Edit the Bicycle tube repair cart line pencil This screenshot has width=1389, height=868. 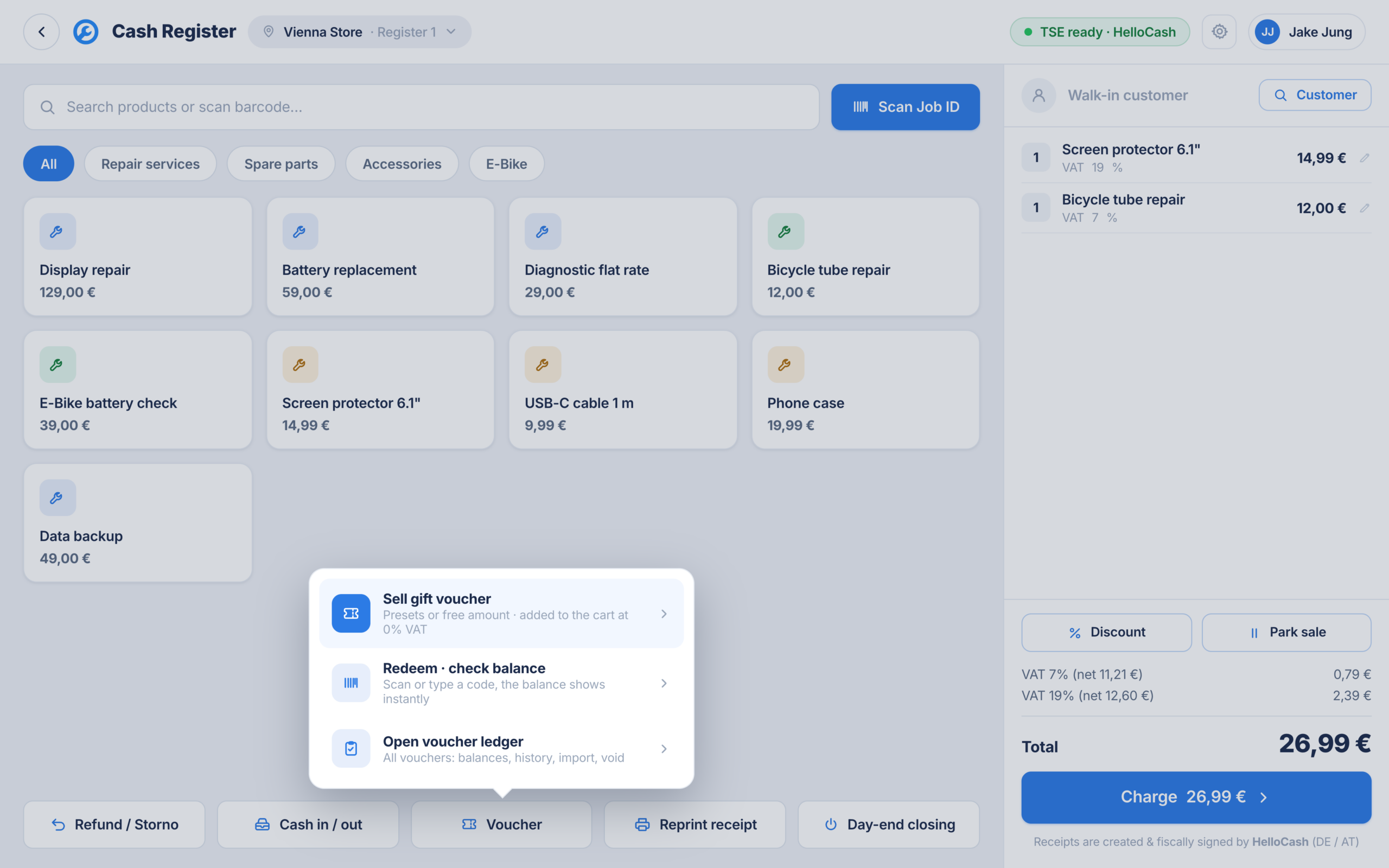[x=1365, y=208]
